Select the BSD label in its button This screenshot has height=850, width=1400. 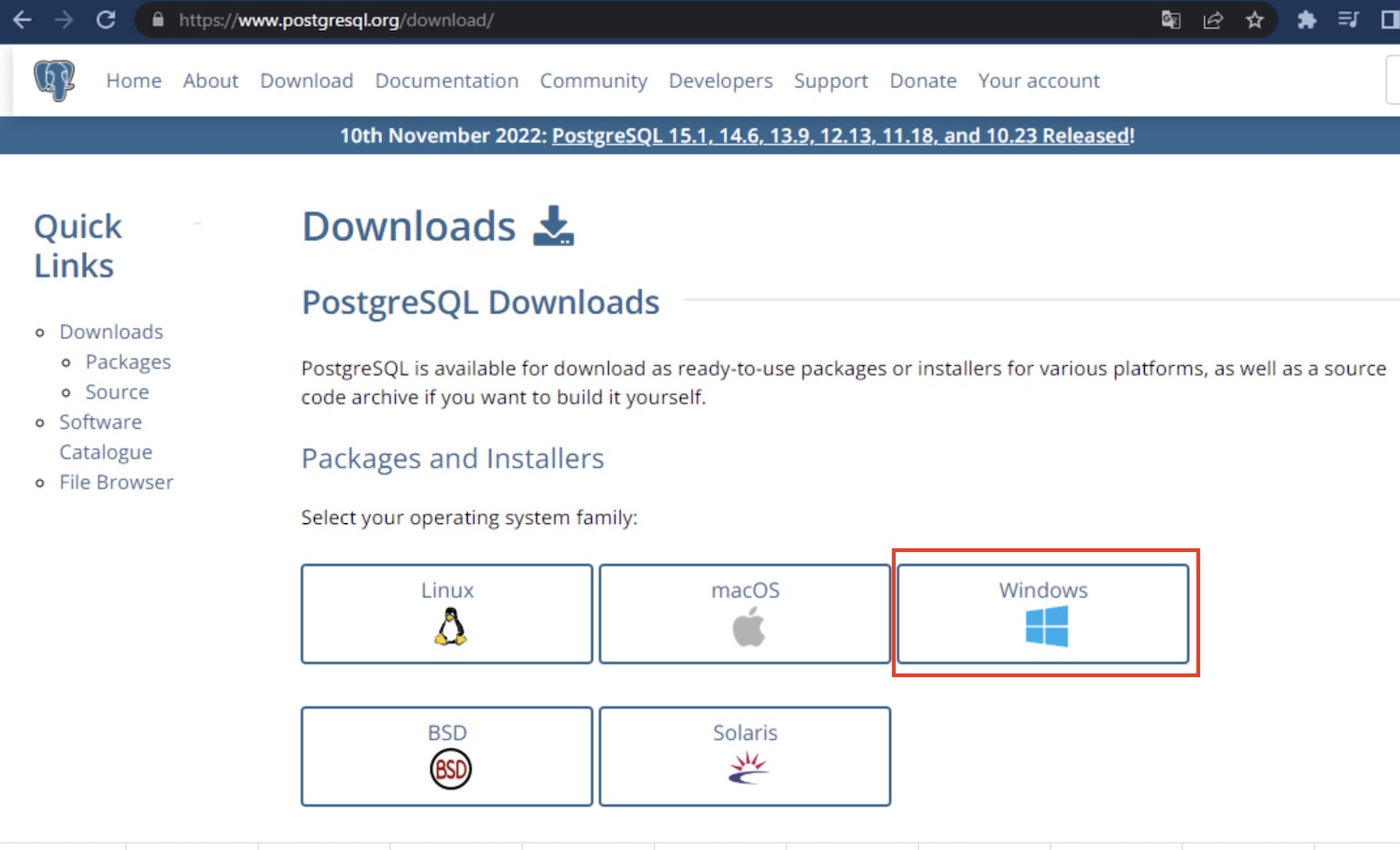pos(446,733)
